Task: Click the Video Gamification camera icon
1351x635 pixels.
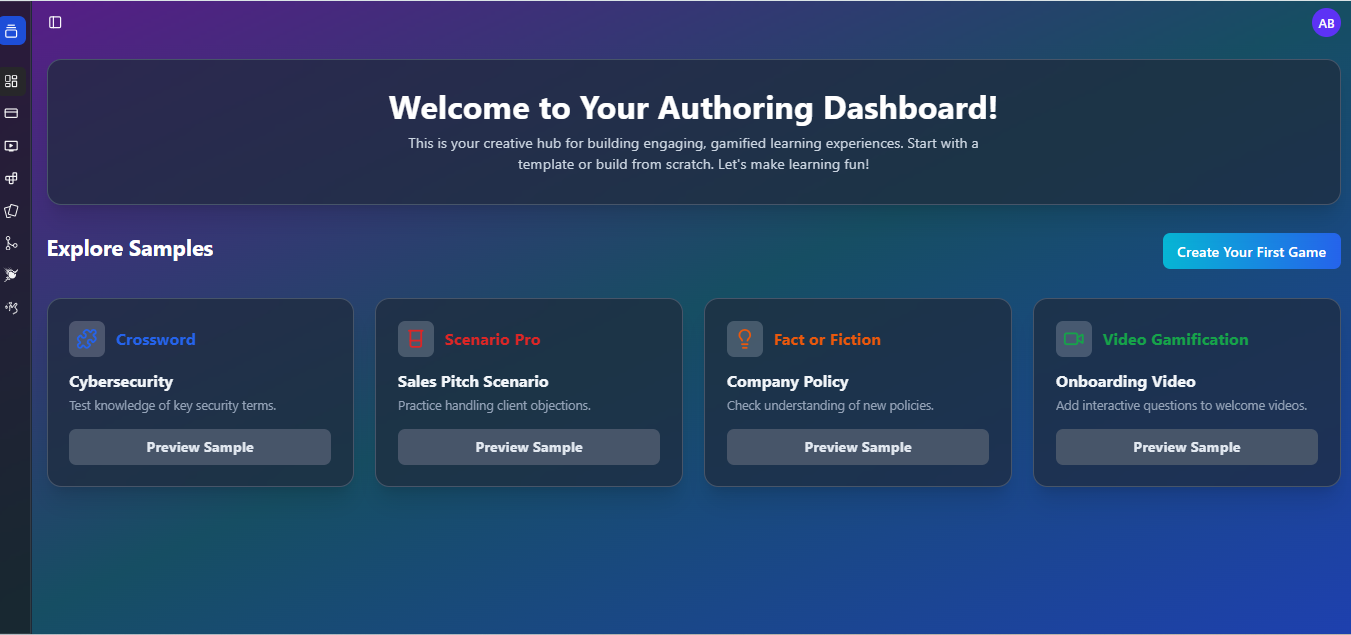Action: pos(1074,339)
